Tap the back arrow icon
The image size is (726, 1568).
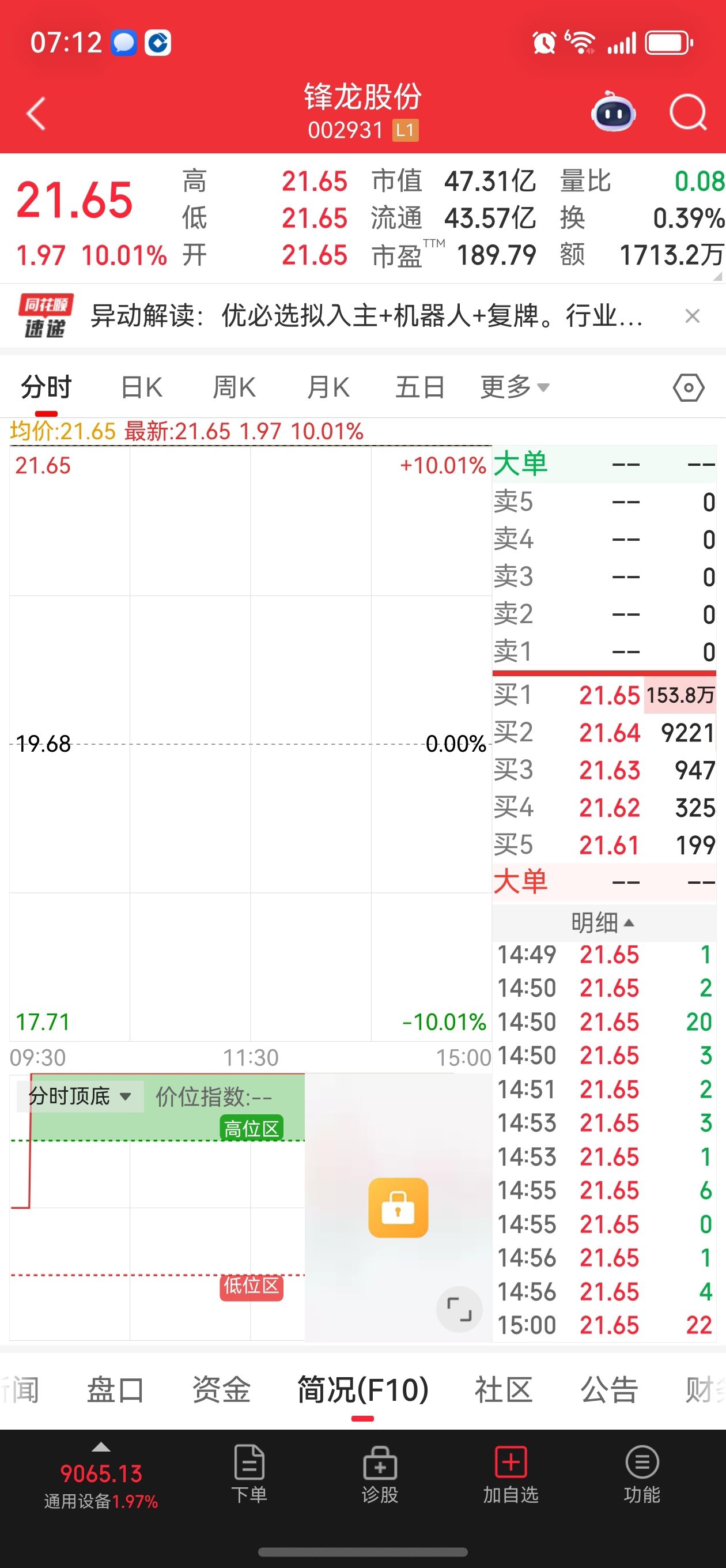click(36, 113)
